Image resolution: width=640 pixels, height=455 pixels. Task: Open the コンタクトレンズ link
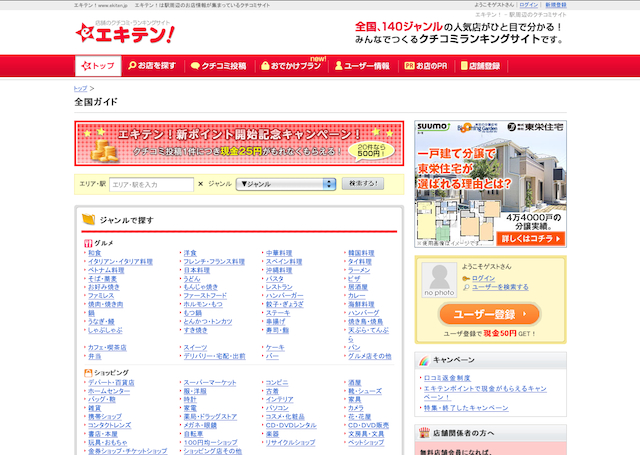point(109,425)
